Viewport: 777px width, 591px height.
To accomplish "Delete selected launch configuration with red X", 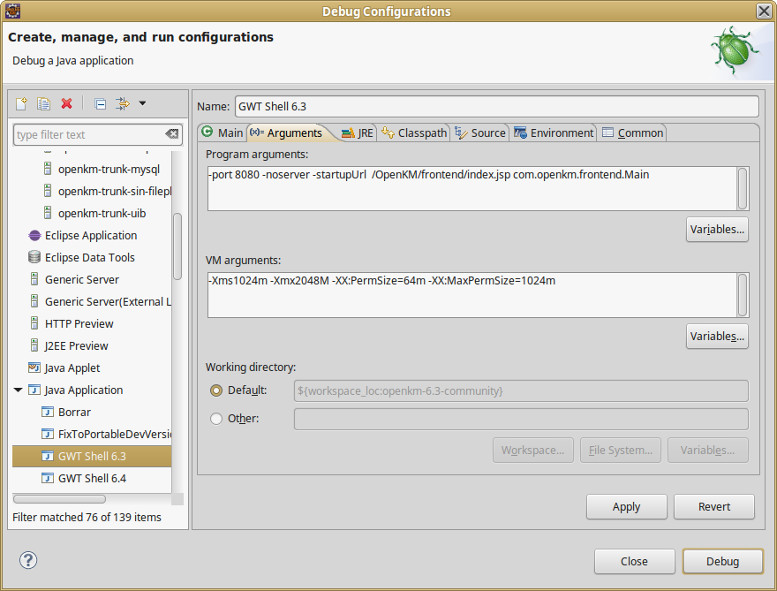I will click(x=66, y=104).
